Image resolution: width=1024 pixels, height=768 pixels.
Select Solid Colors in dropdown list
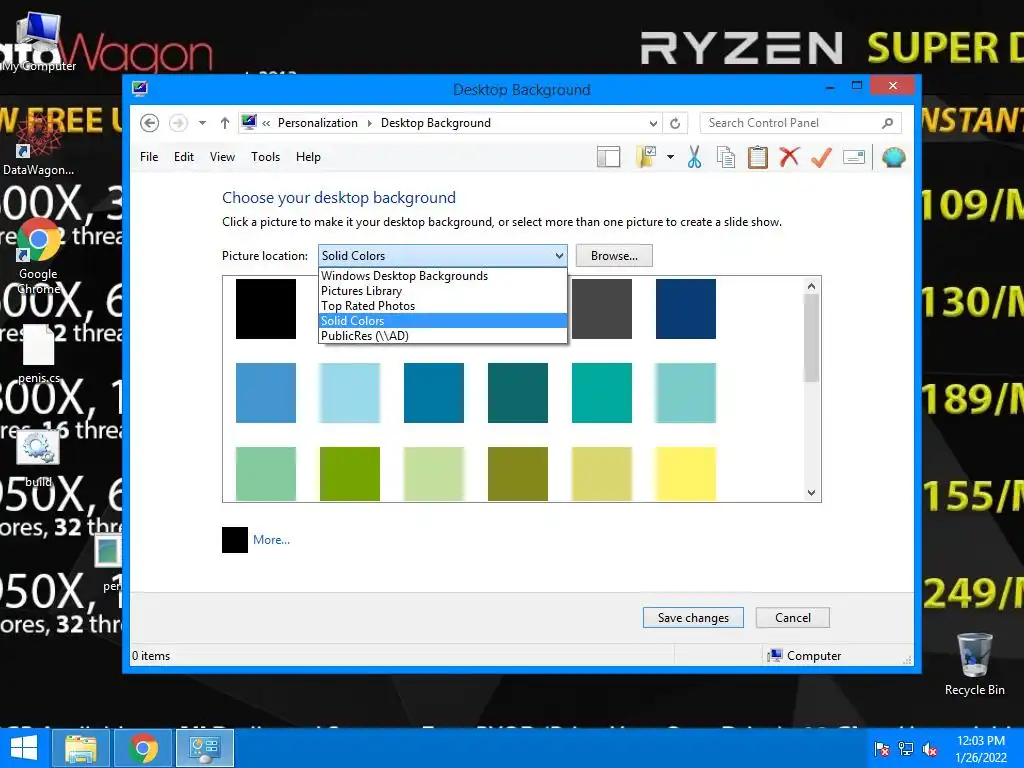(x=443, y=321)
